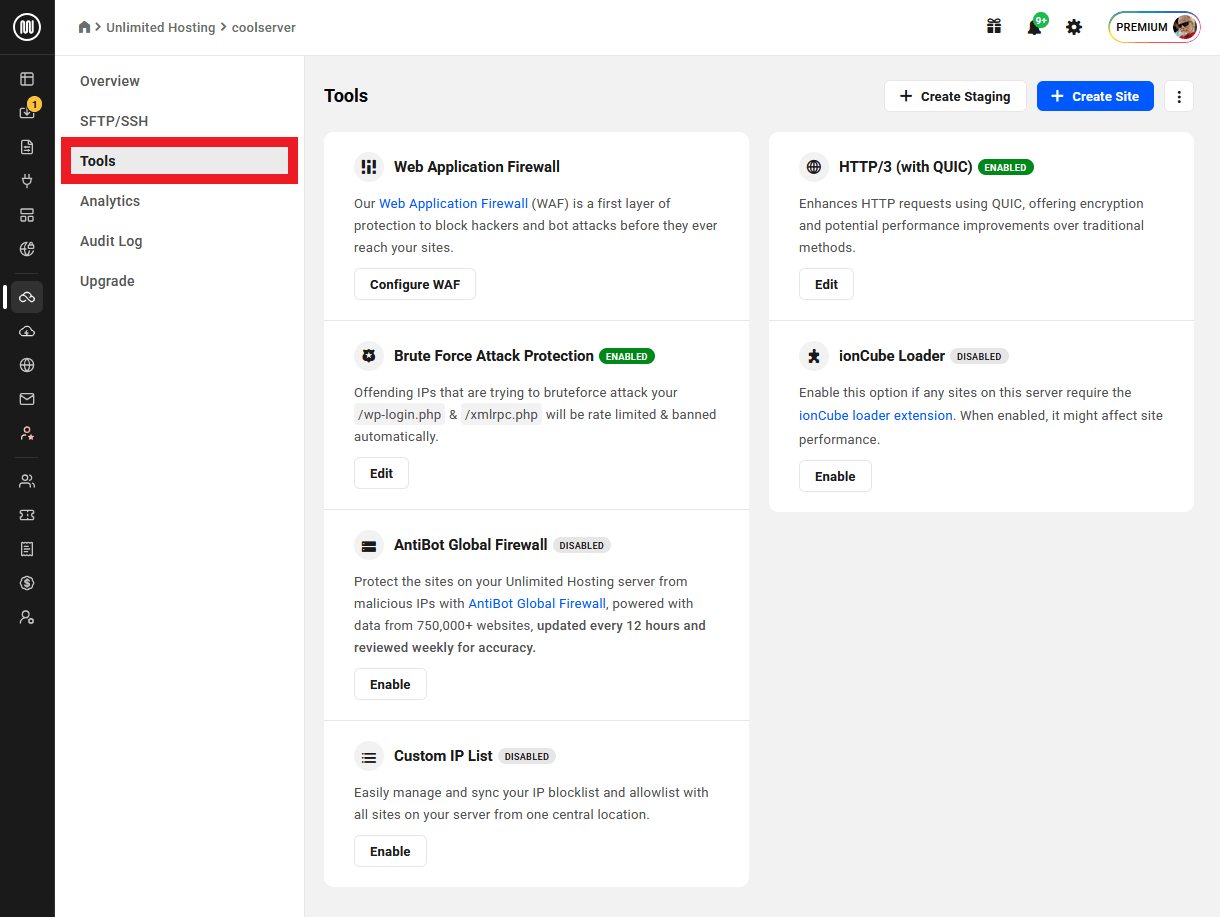Edit Brute Force Attack Protection settings
Image resolution: width=1220 pixels, height=917 pixels.
point(381,473)
